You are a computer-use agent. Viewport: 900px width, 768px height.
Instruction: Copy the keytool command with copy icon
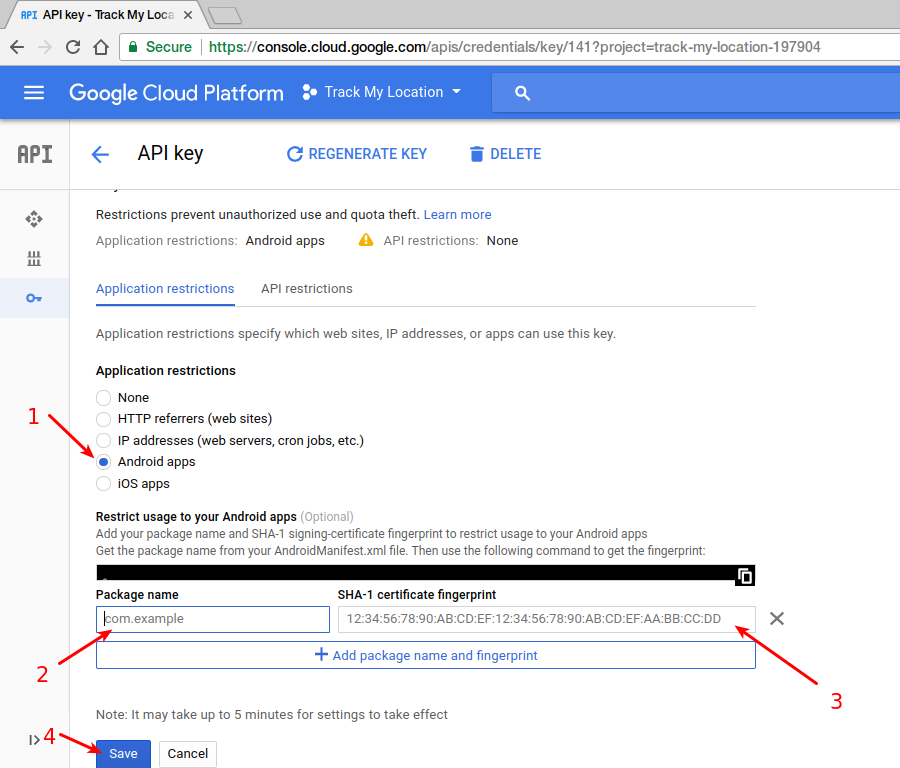[x=745, y=576]
